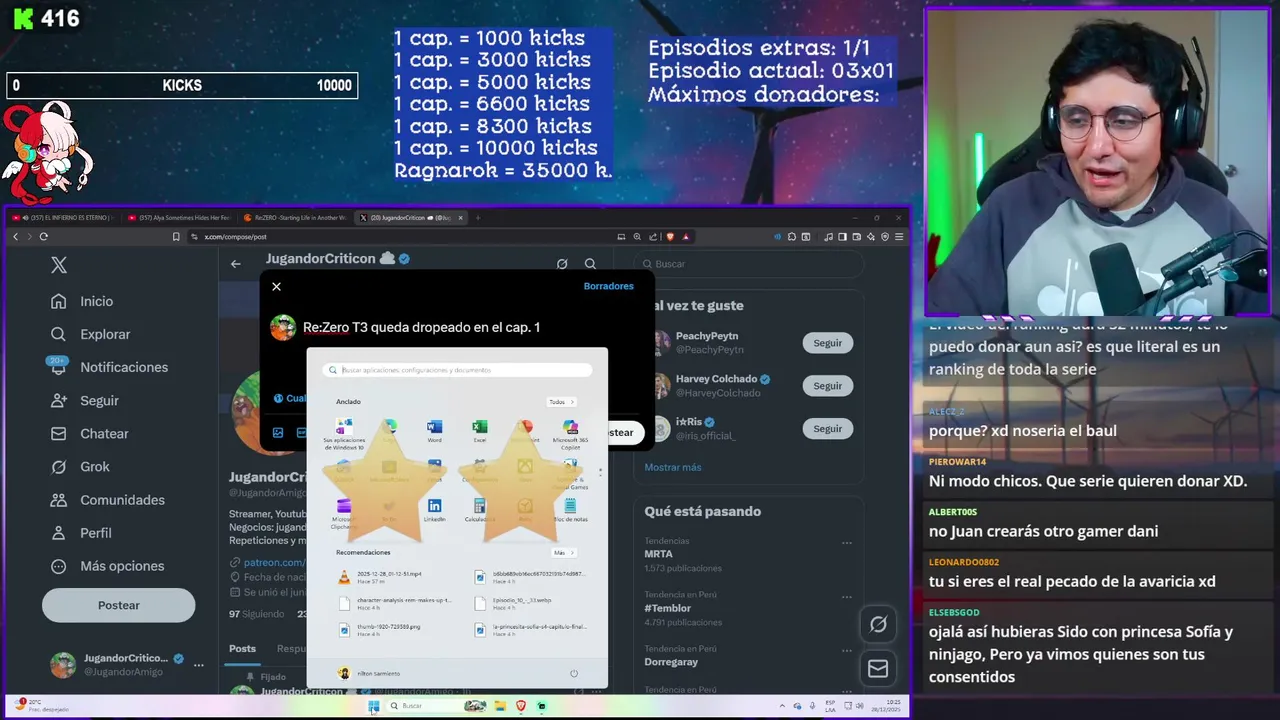Image resolution: width=1280 pixels, height=720 pixels.
Task: Open Bloc de notas in Start menu
Action: [x=570, y=510]
